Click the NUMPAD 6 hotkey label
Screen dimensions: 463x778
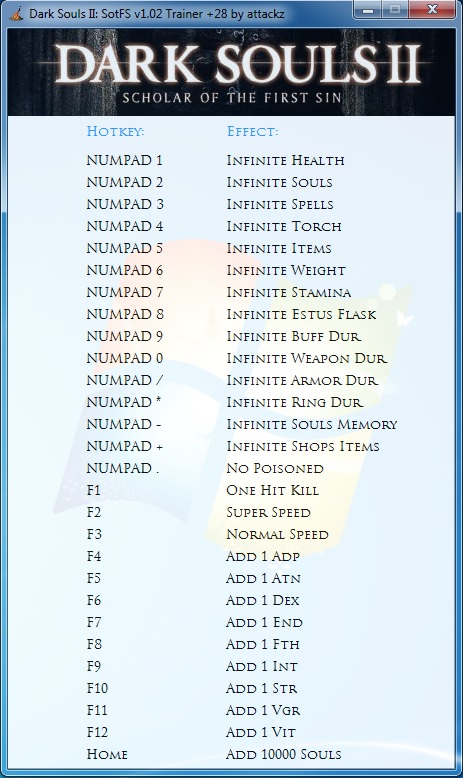(125, 270)
